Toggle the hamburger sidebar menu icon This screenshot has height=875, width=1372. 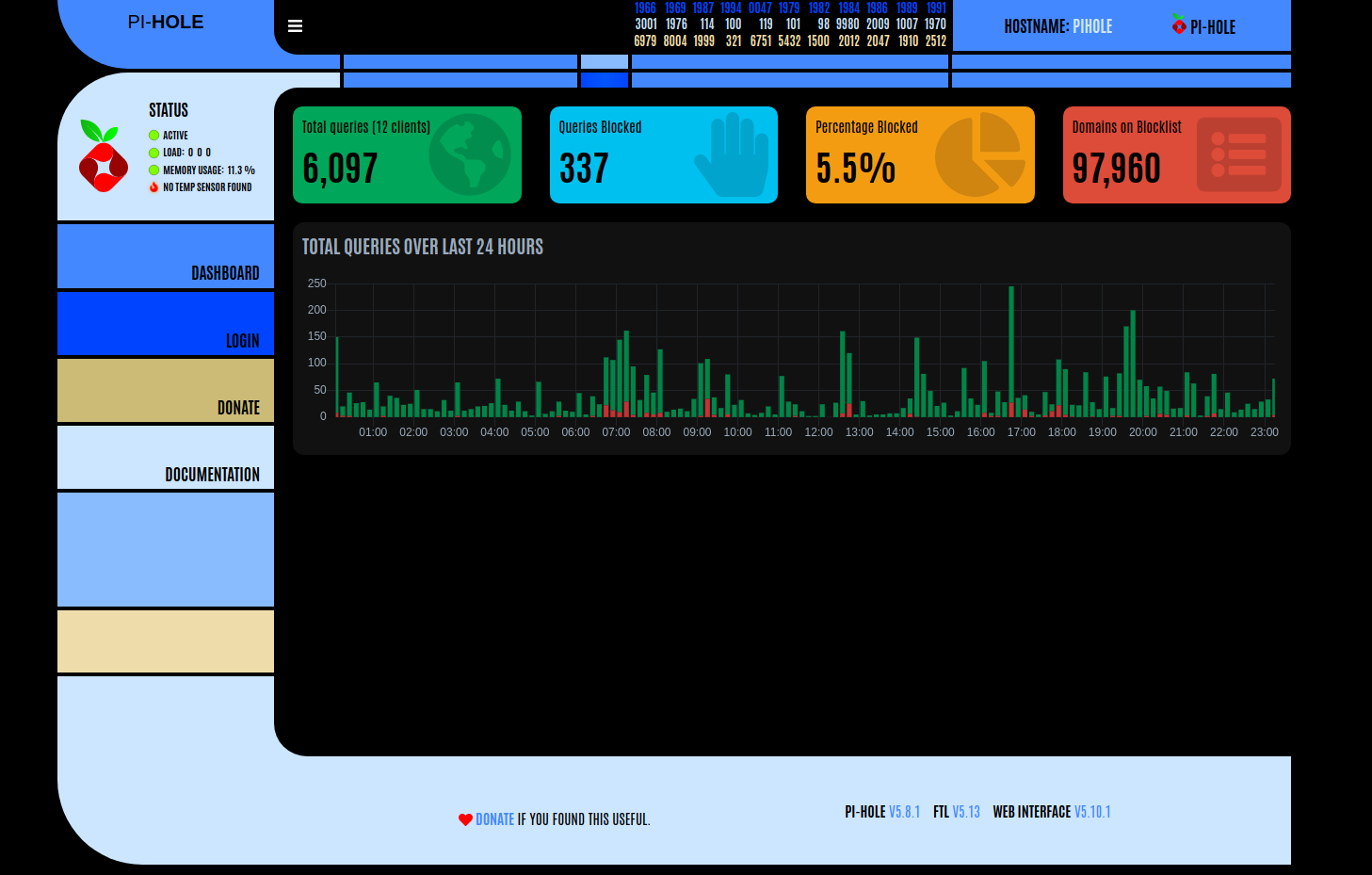(295, 26)
